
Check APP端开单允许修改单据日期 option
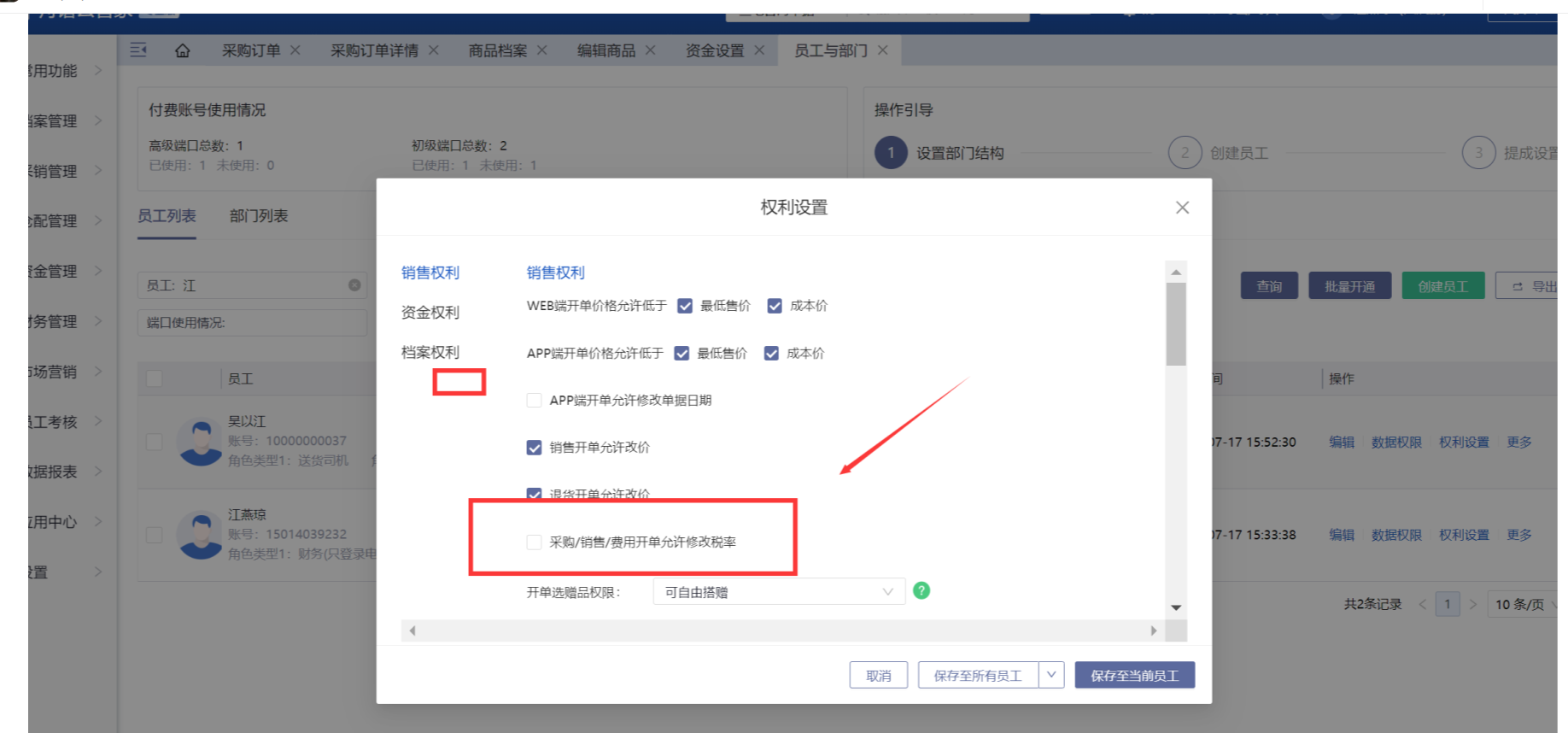535,401
